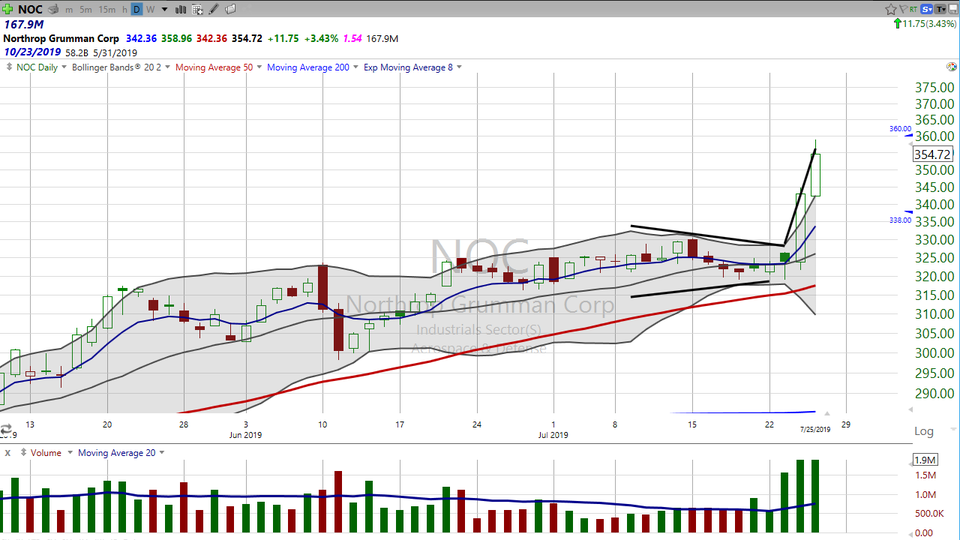Screen dimensions: 960x540
Task: Select the 5m time frame
Action: coord(84,9)
